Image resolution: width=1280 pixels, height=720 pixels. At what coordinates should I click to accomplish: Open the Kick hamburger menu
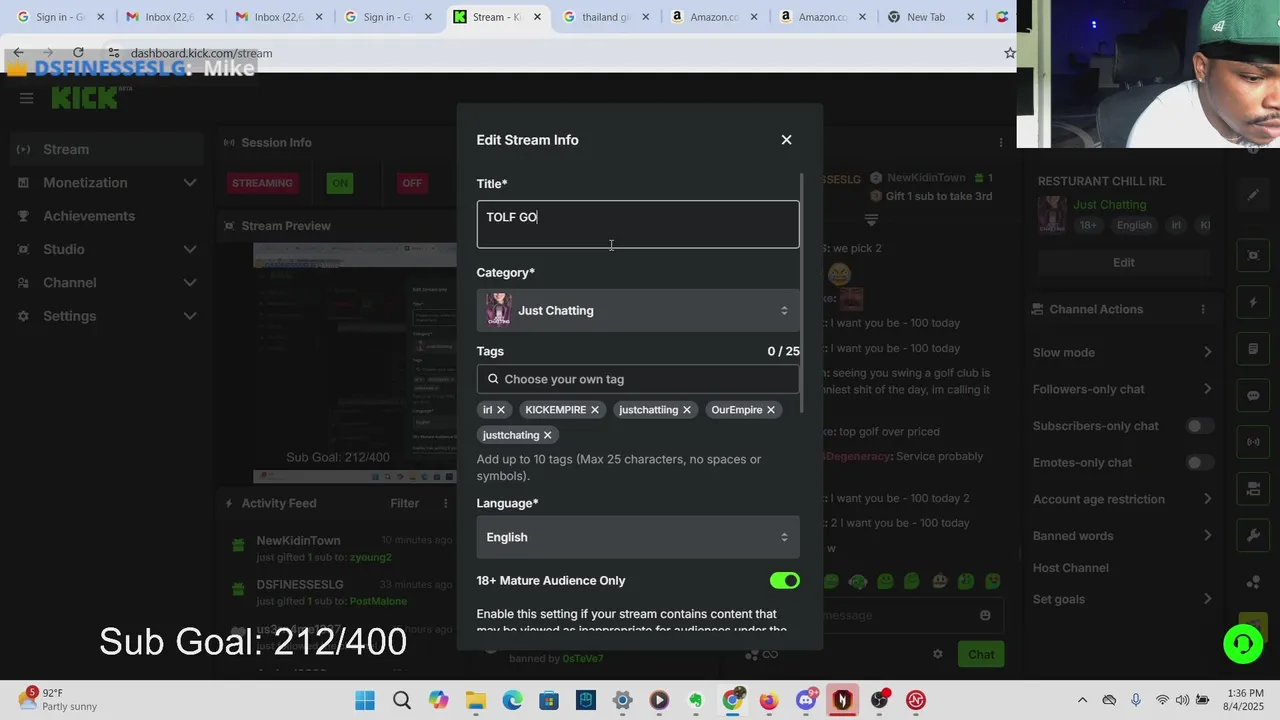(x=27, y=98)
